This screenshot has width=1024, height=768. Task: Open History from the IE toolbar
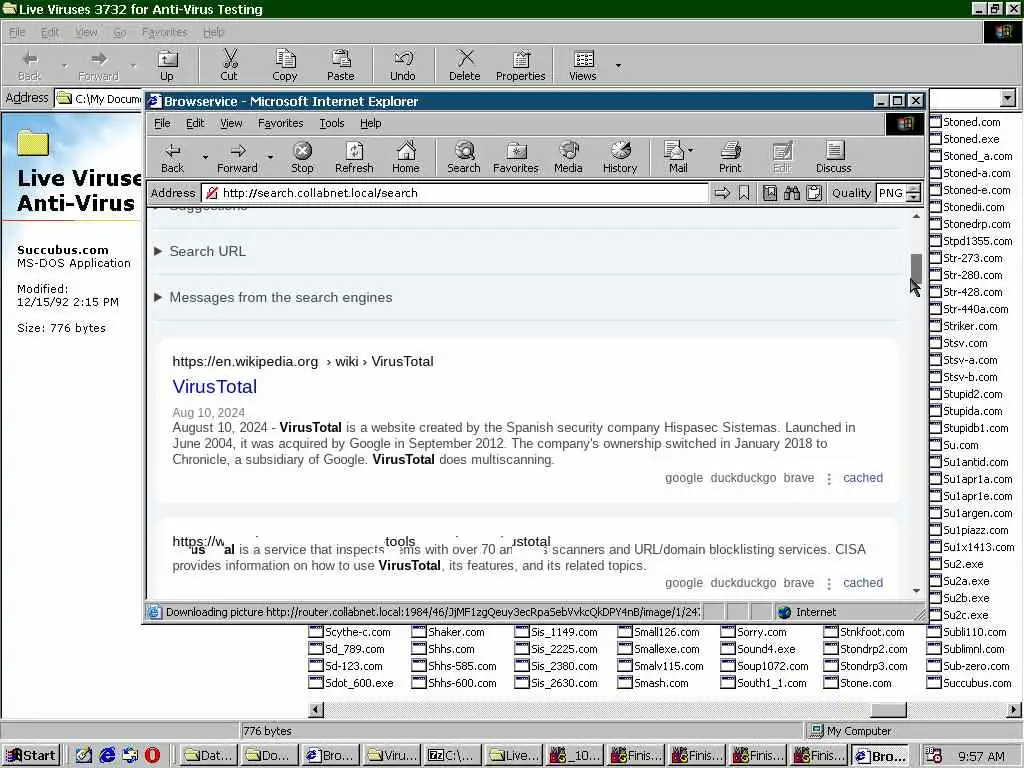[x=620, y=157]
